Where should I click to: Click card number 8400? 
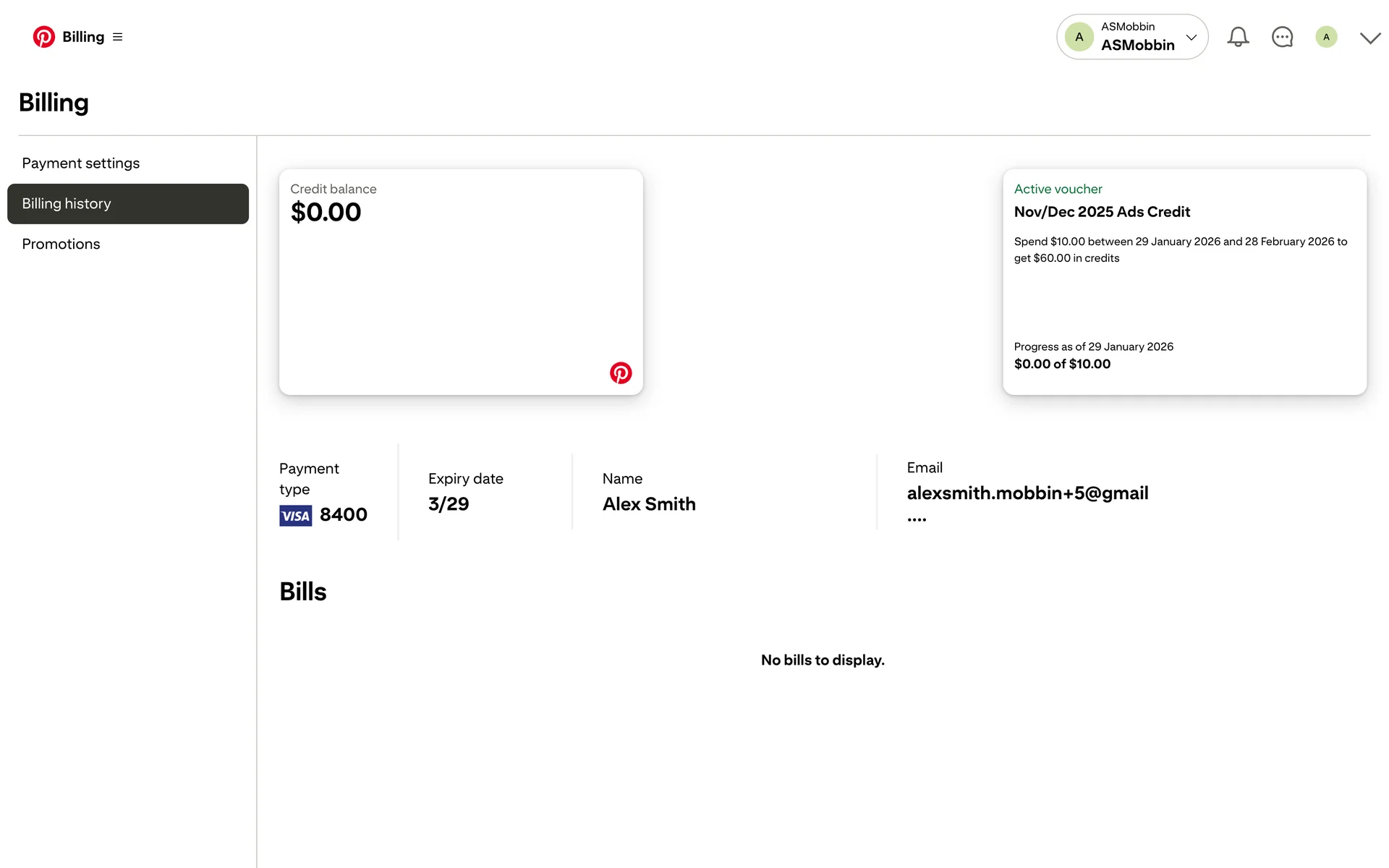click(344, 514)
